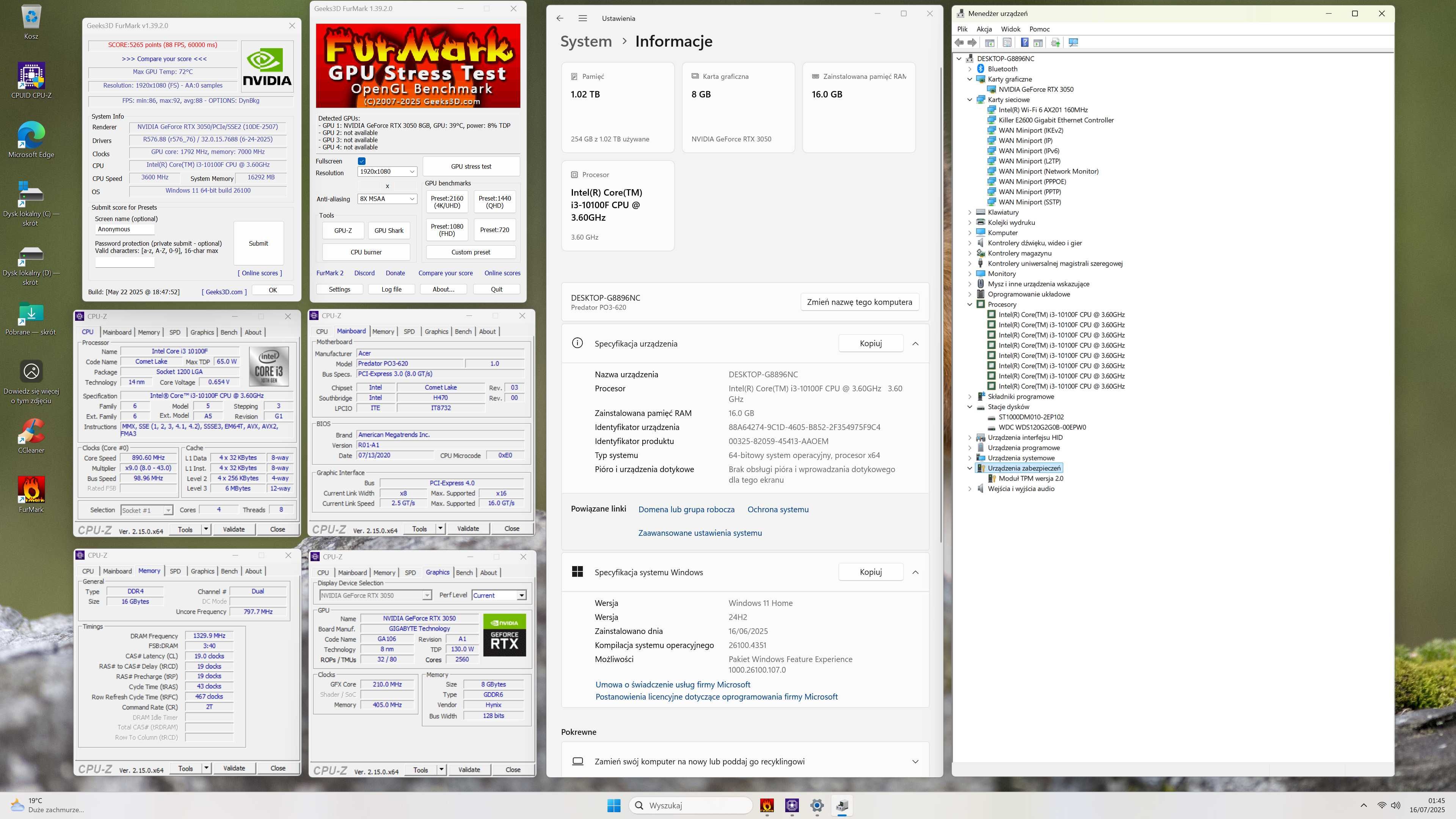Collapse Karty sieciowe node in Device Manager
Screen dimensions: 1456x819
(x=970, y=99)
